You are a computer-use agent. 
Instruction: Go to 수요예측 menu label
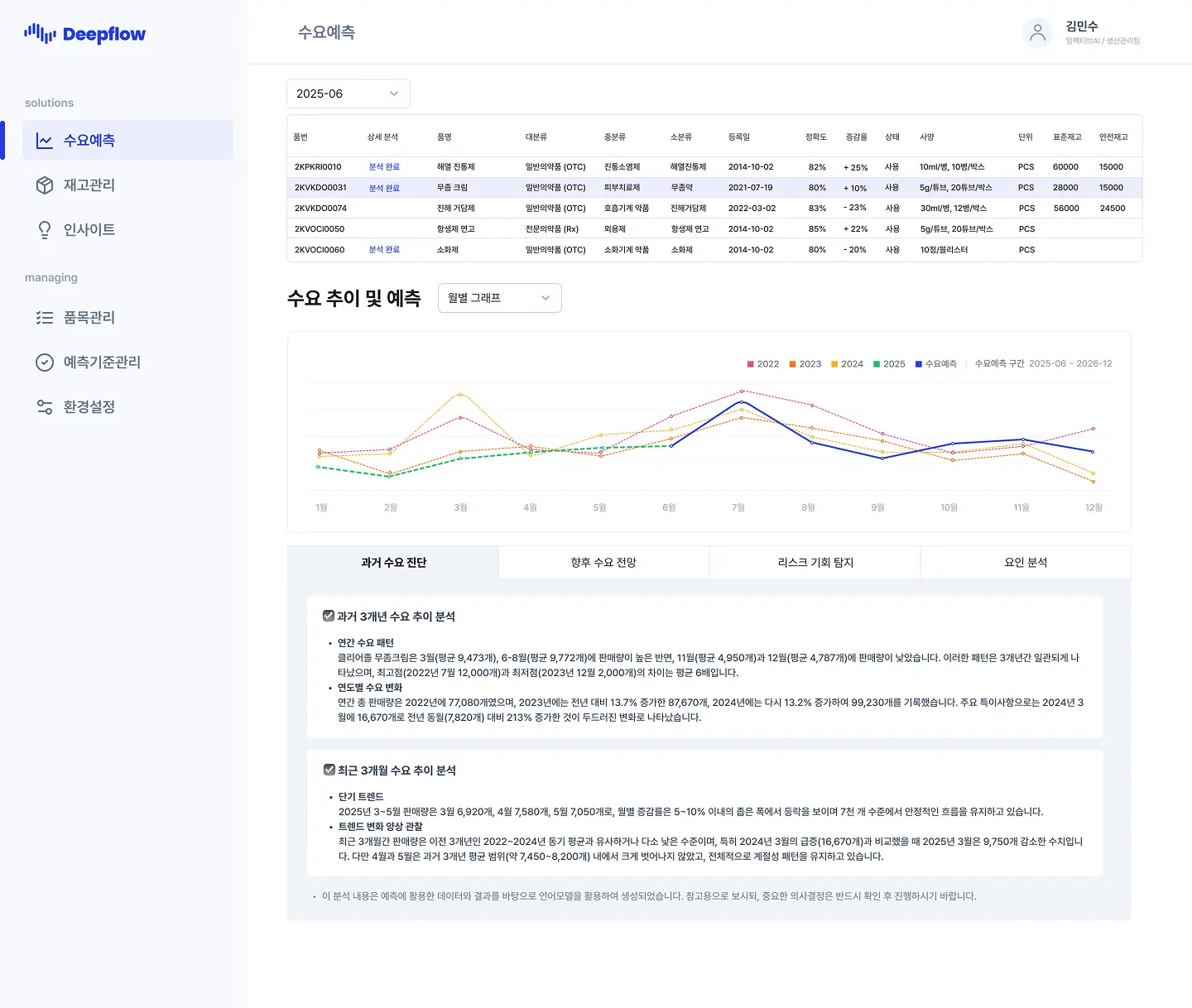pos(89,141)
